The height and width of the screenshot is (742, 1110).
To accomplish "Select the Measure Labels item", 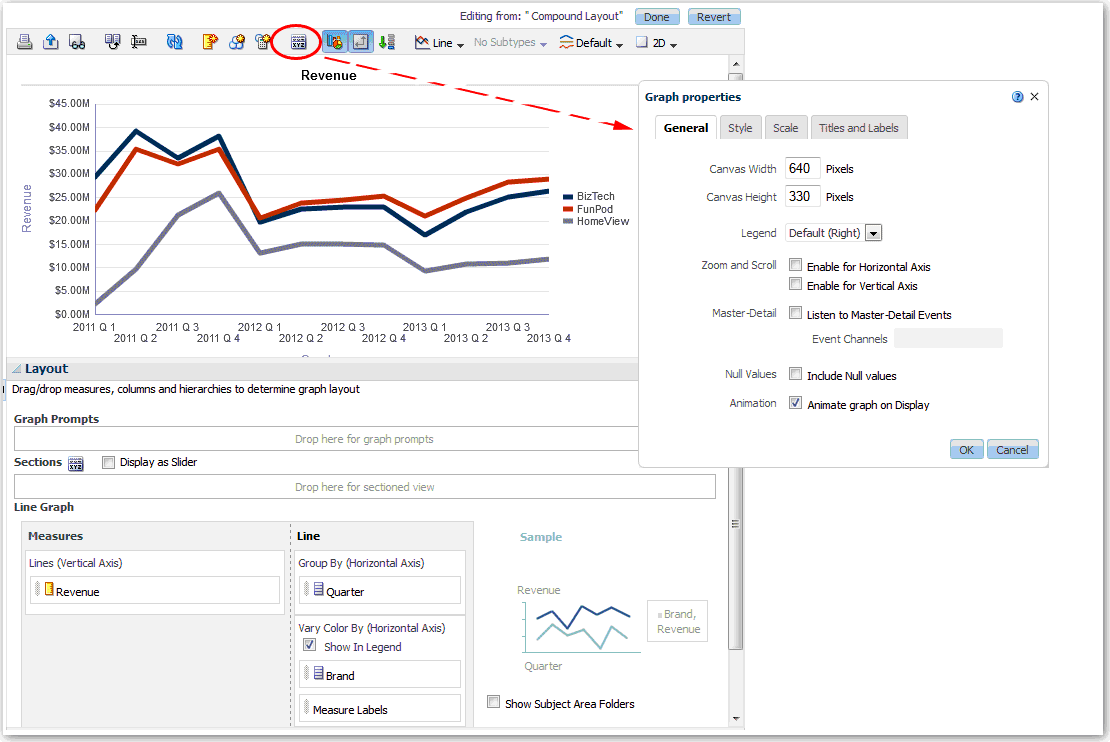I will [x=380, y=708].
